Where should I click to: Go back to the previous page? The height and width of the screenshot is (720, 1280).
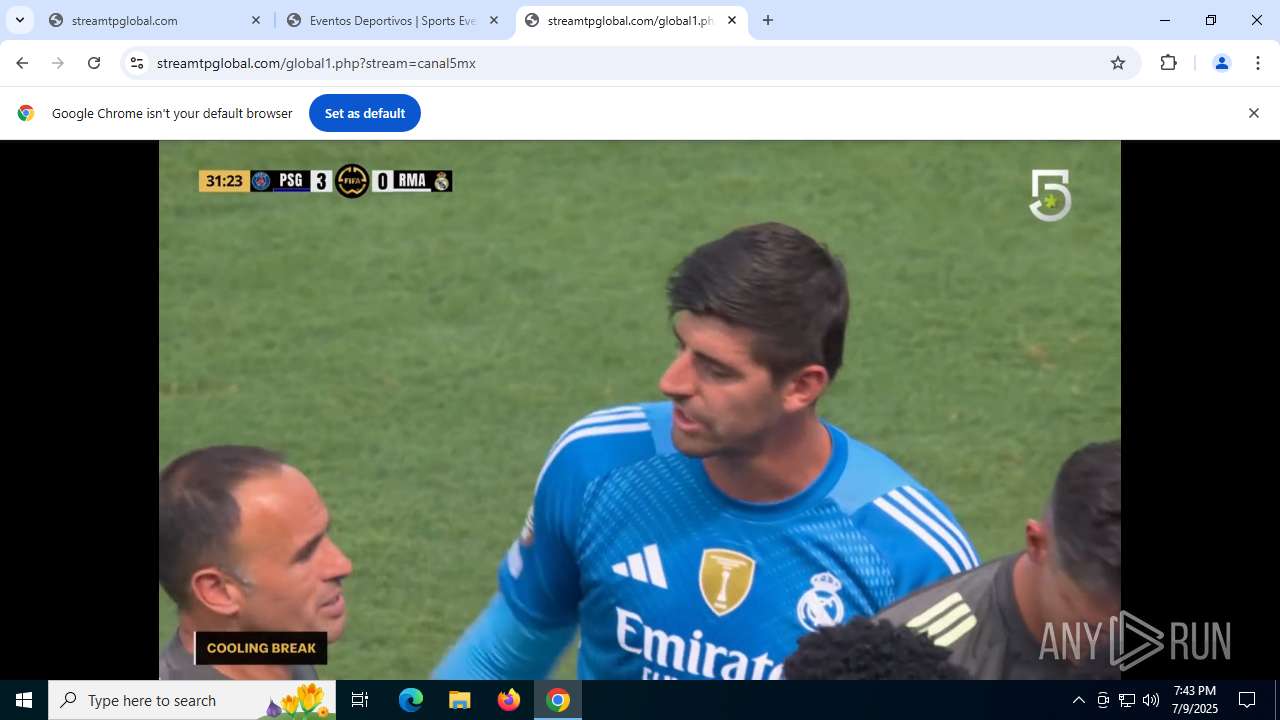coord(22,63)
